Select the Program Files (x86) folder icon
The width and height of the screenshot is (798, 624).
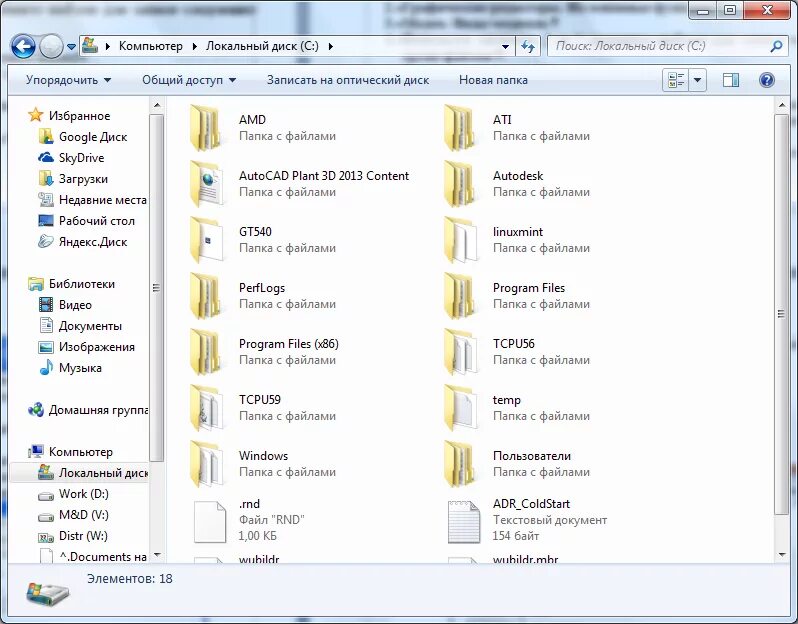[x=207, y=352]
